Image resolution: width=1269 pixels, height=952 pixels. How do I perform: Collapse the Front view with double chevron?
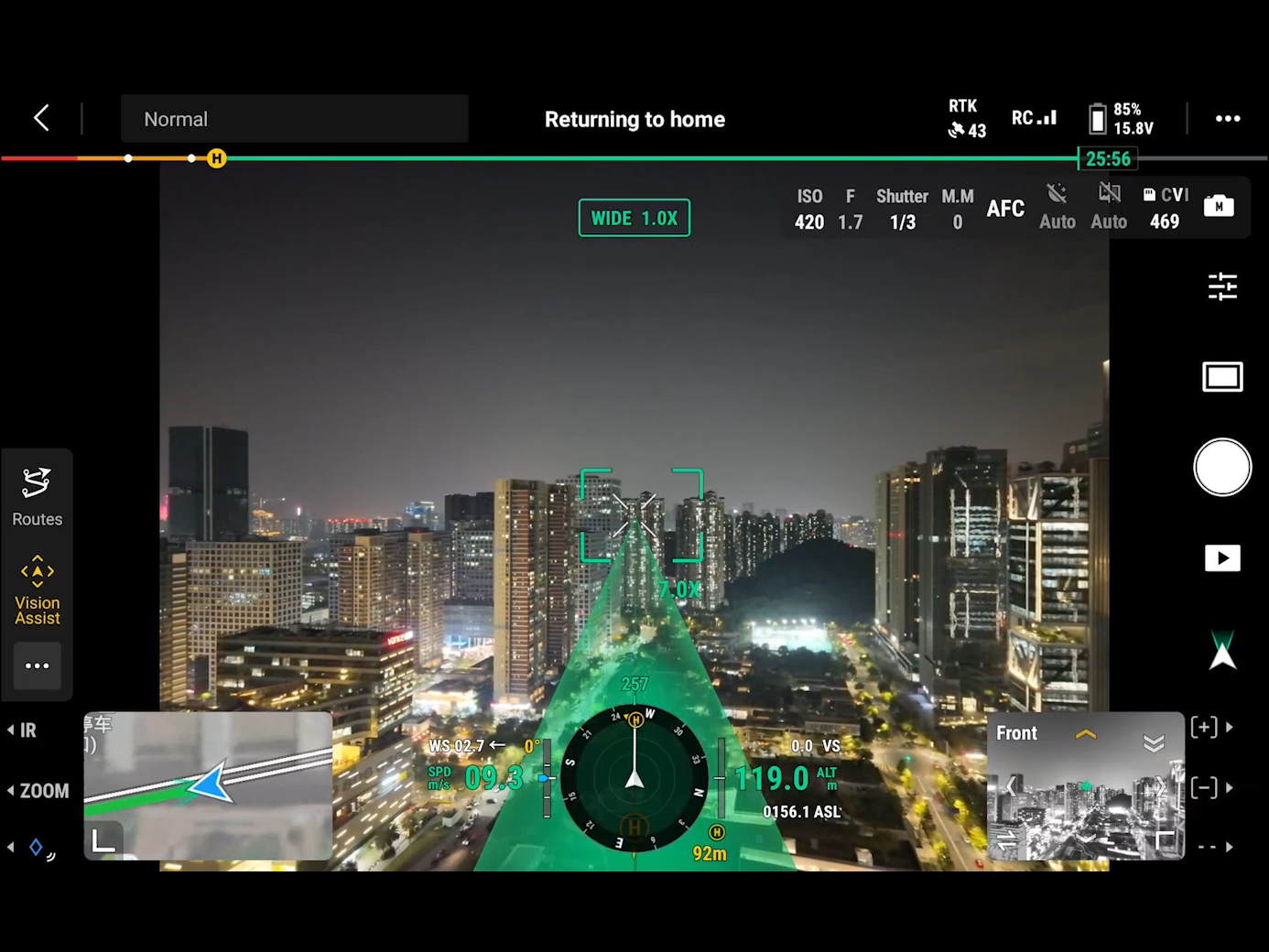pyautogui.click(x=1153, y=742)
